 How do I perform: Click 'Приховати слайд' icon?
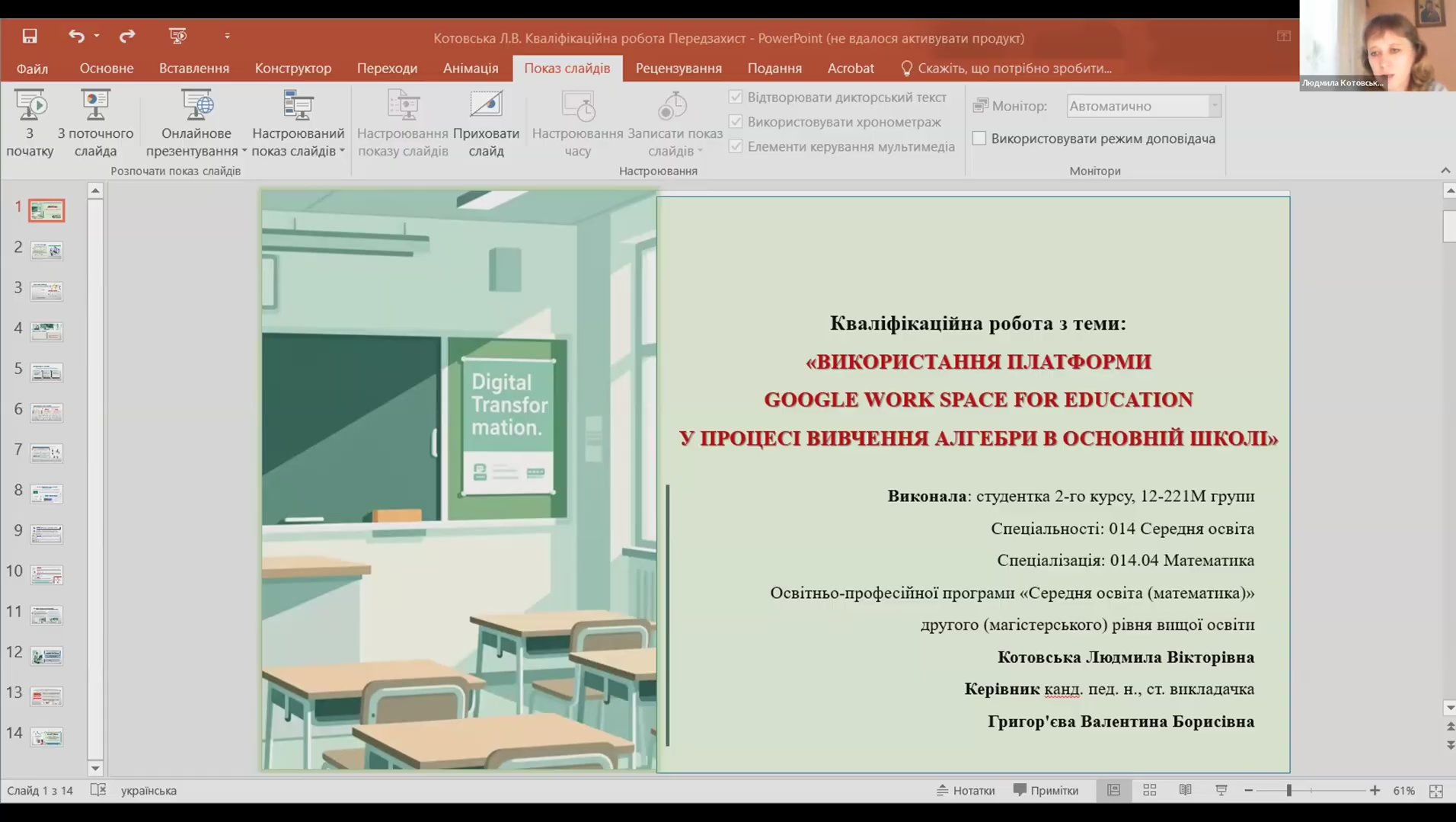coord(486,107)
